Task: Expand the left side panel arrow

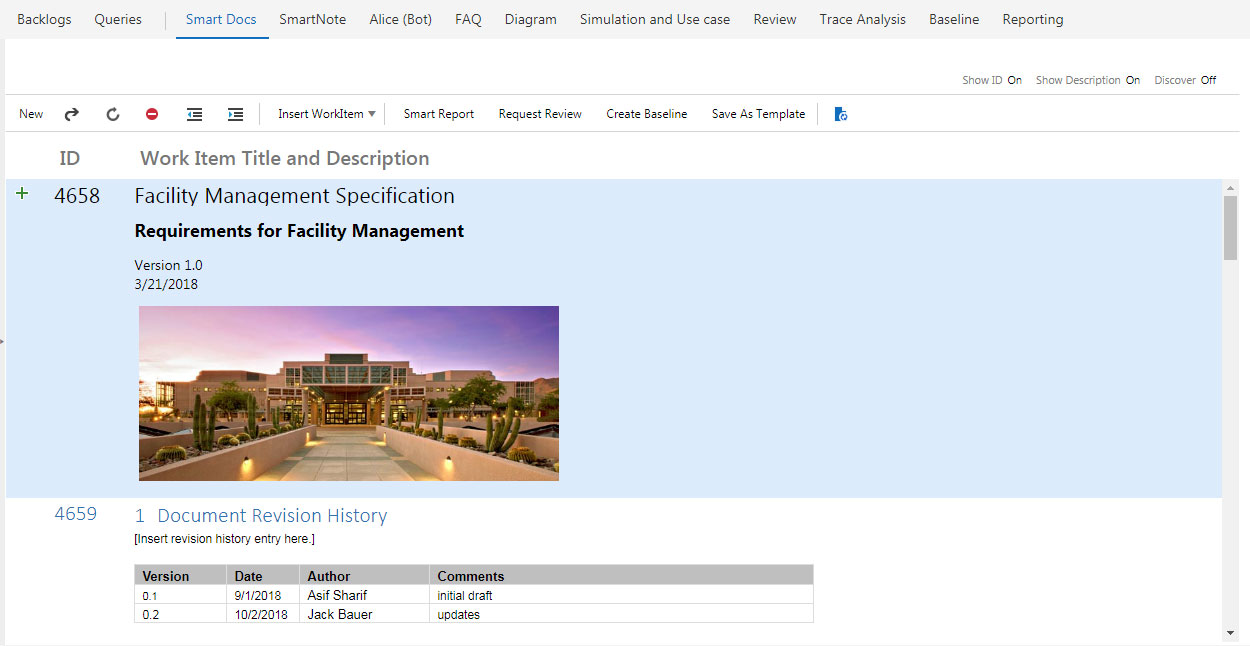Action: (x=3, y=341)
